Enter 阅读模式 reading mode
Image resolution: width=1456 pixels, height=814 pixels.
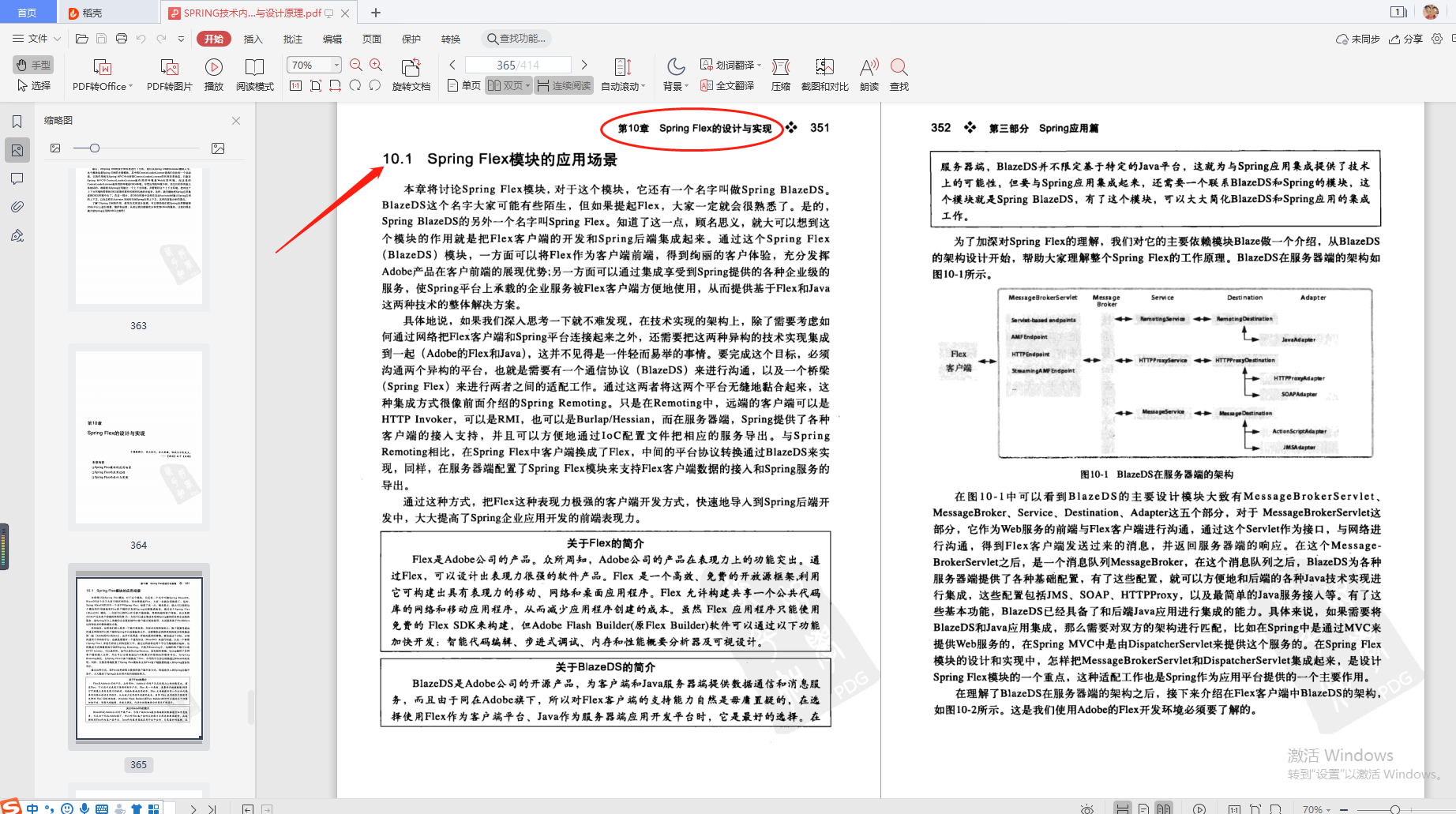point(254,75)
